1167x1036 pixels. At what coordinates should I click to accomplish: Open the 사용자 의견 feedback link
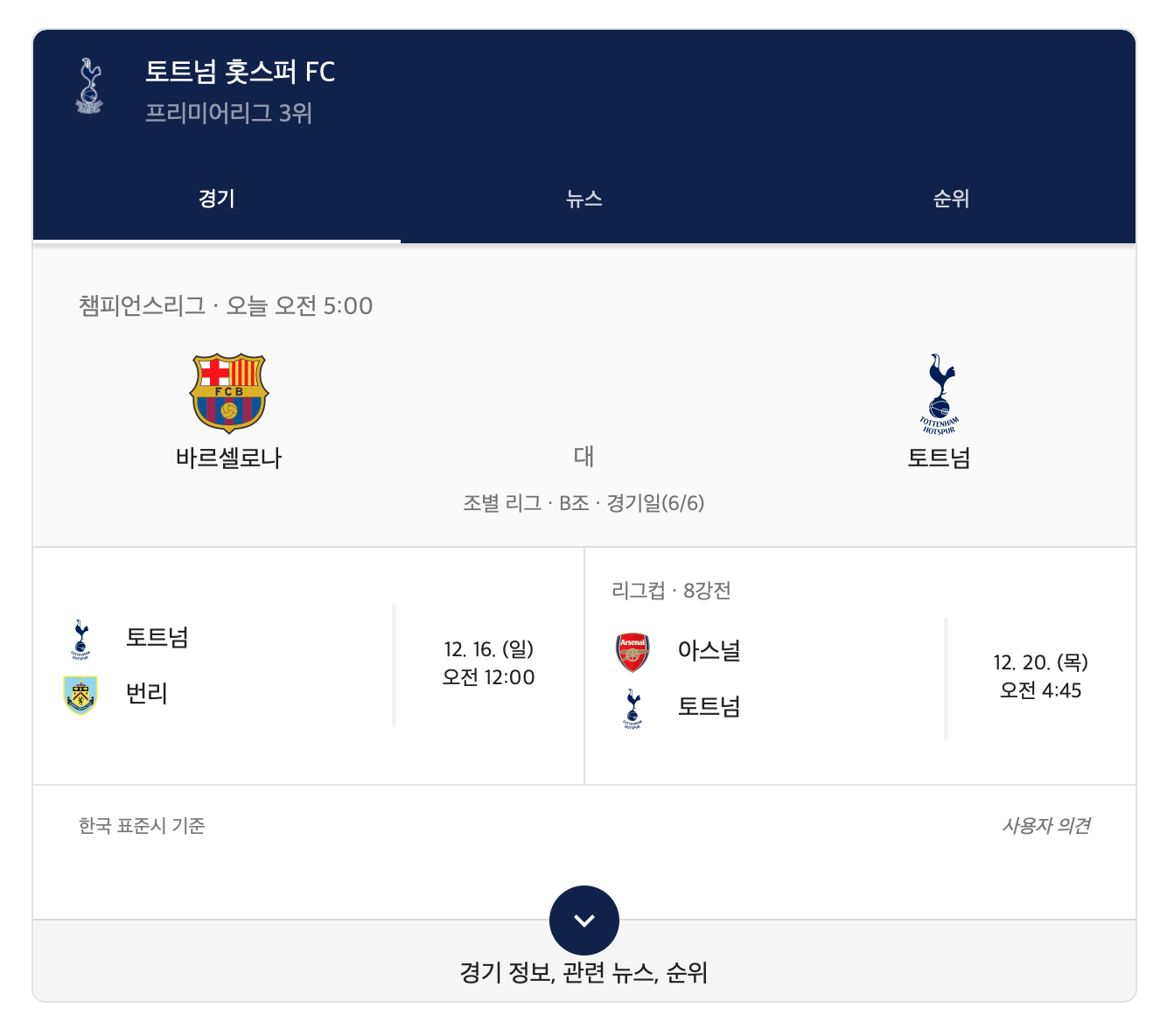coord(1045,826)
